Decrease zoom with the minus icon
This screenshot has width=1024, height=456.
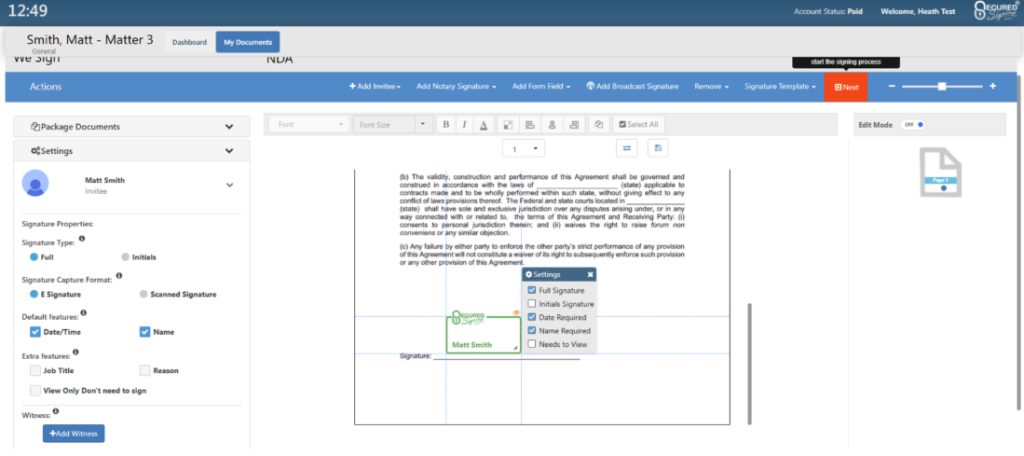pyautogui.click(x=892, y=86)
